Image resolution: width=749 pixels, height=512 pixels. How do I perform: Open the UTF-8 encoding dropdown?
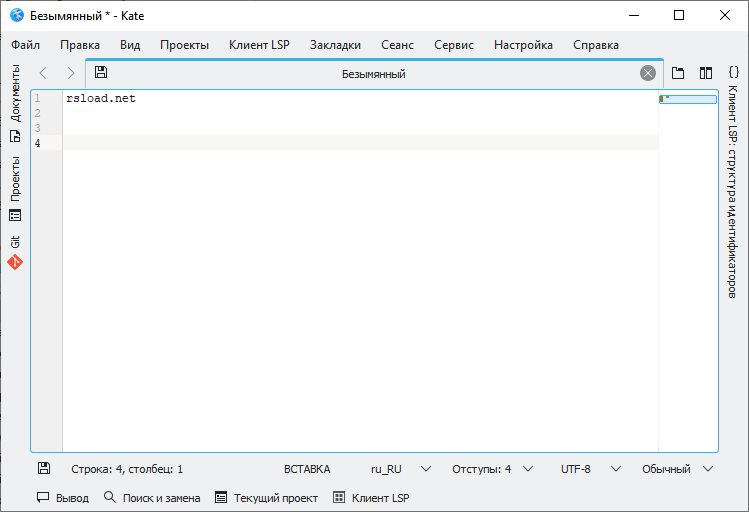(x=590, y=469)
